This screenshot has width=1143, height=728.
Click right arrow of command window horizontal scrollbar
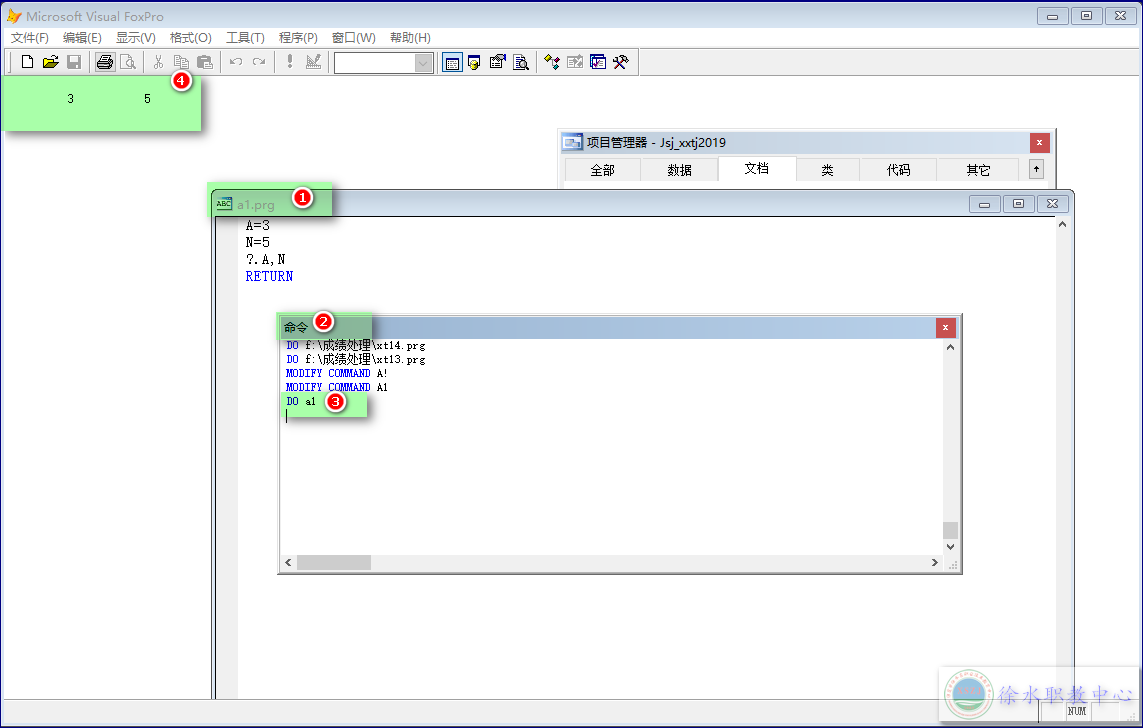[x=935, y=562]
